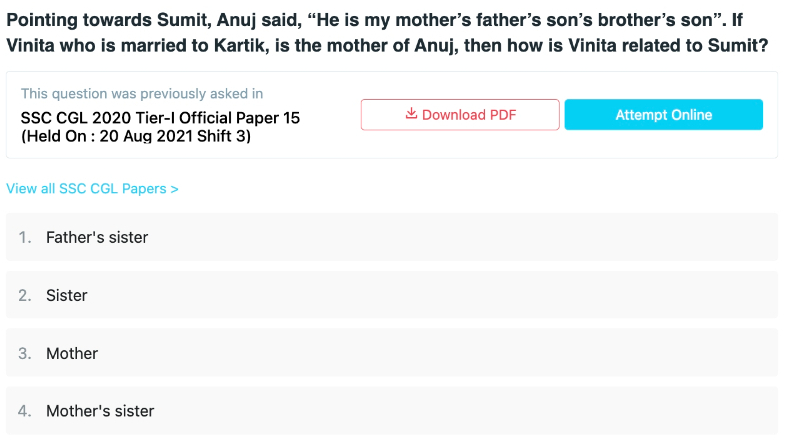
Task: Click the download arrow icon beside Download PDF
Action: tap(411, 113)
